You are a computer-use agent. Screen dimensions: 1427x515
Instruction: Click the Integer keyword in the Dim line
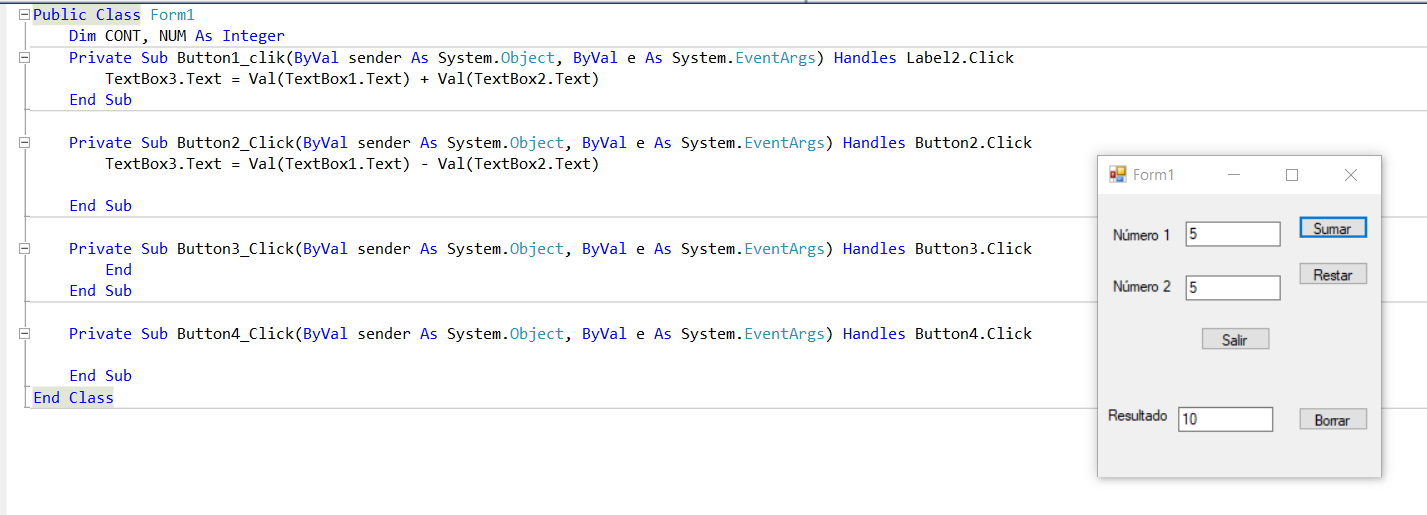click(x=253, y=36)
